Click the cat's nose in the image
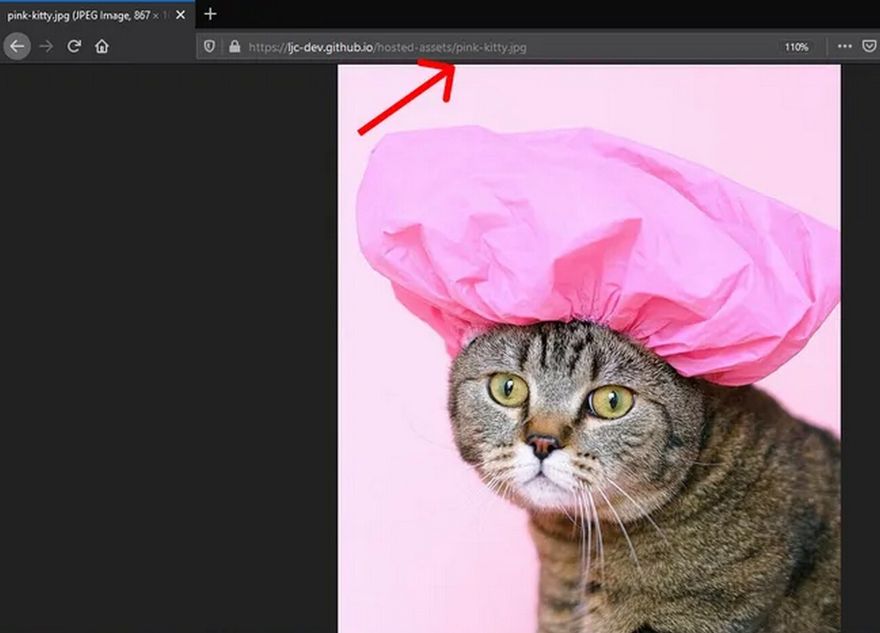880x633 pixels. click(x=543, y=445)
